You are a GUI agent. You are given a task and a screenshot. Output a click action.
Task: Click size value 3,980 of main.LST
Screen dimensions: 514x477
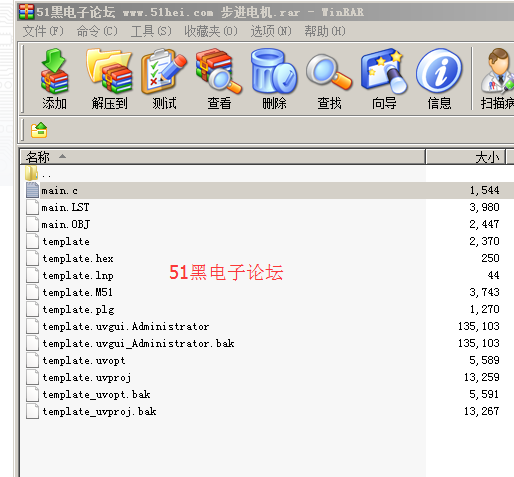click(x=484, y=207)
